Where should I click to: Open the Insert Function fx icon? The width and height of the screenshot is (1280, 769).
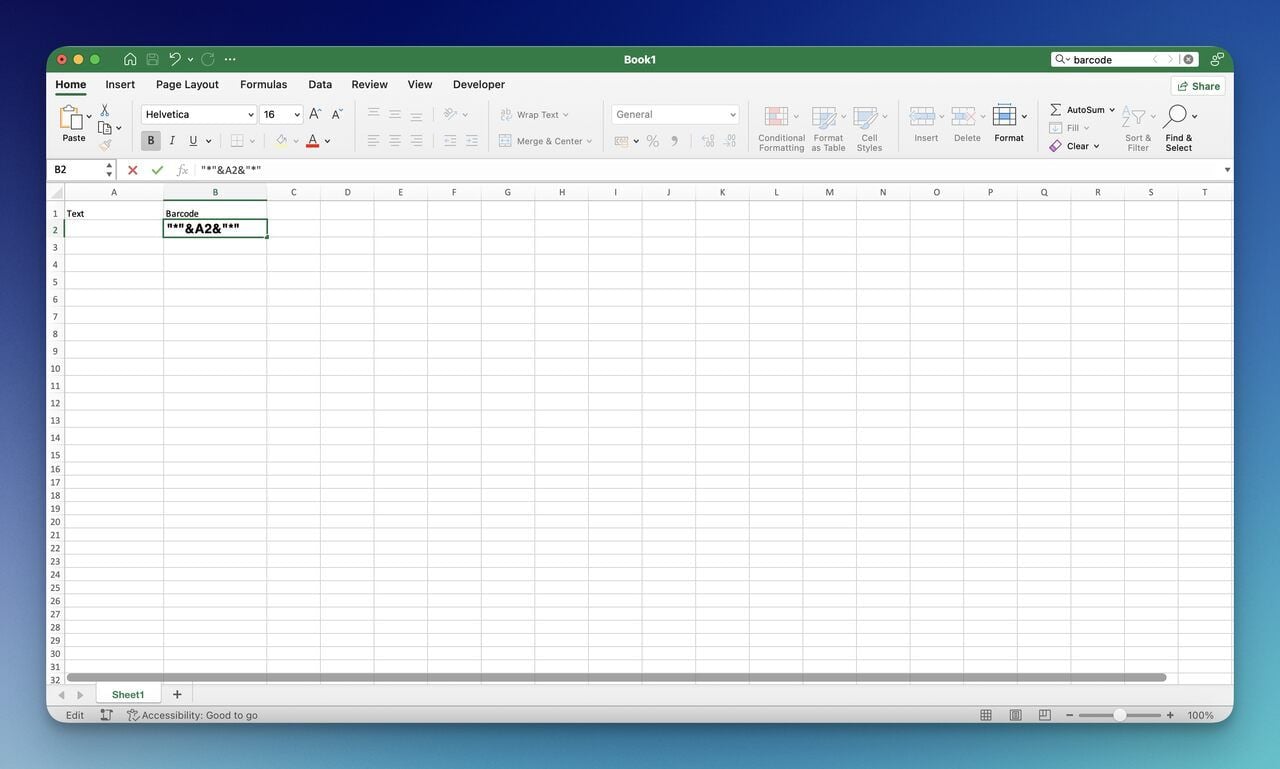[182, 170]
